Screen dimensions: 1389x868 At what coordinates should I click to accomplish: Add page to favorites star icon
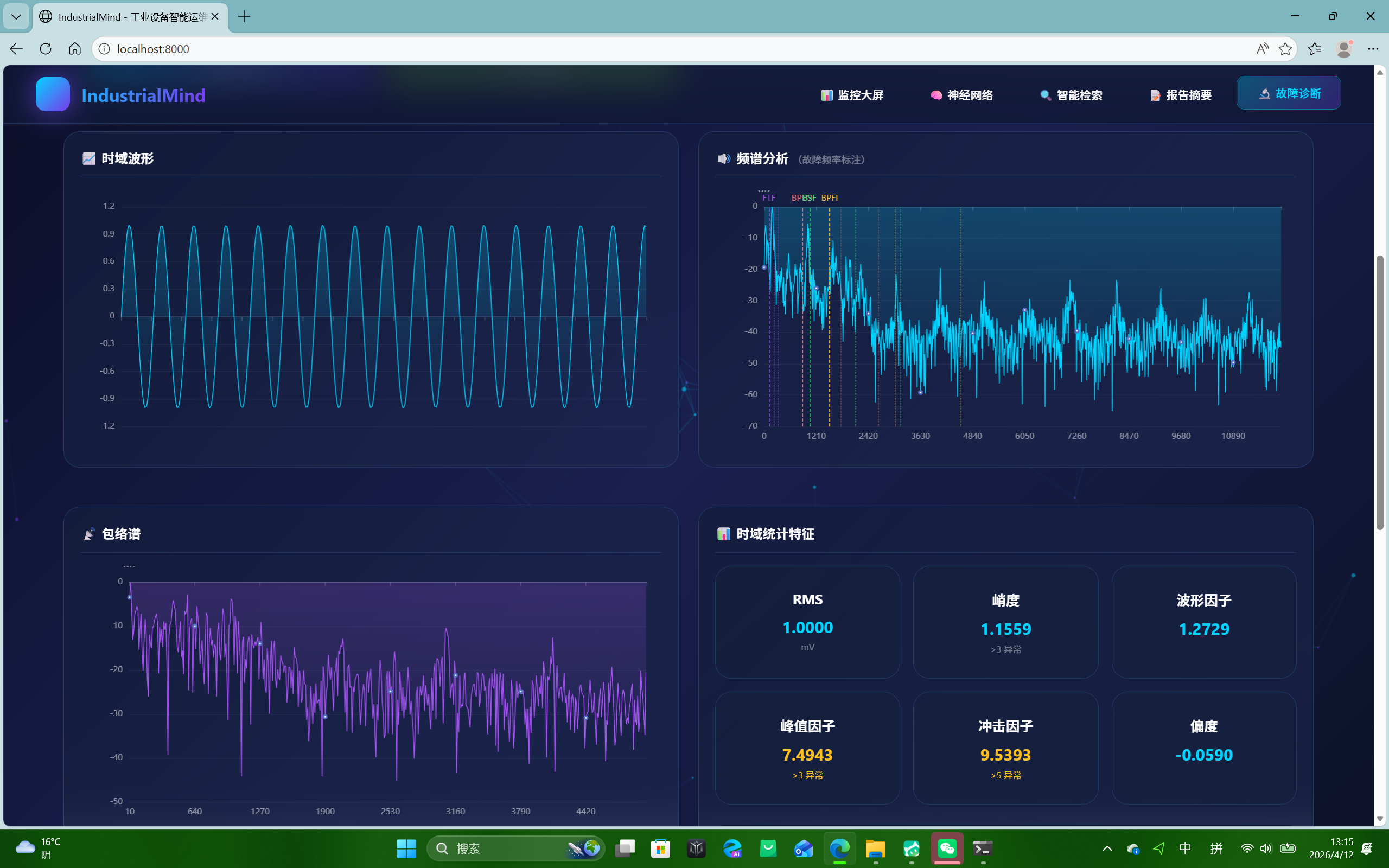pyautogui.click(x=1285, y=49)
